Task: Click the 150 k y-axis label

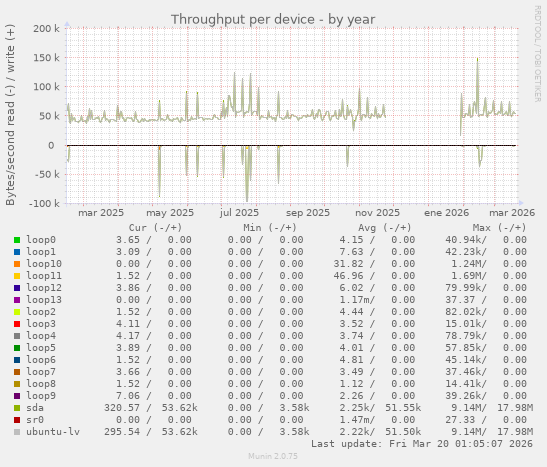Action: click(x=46, y=58)
